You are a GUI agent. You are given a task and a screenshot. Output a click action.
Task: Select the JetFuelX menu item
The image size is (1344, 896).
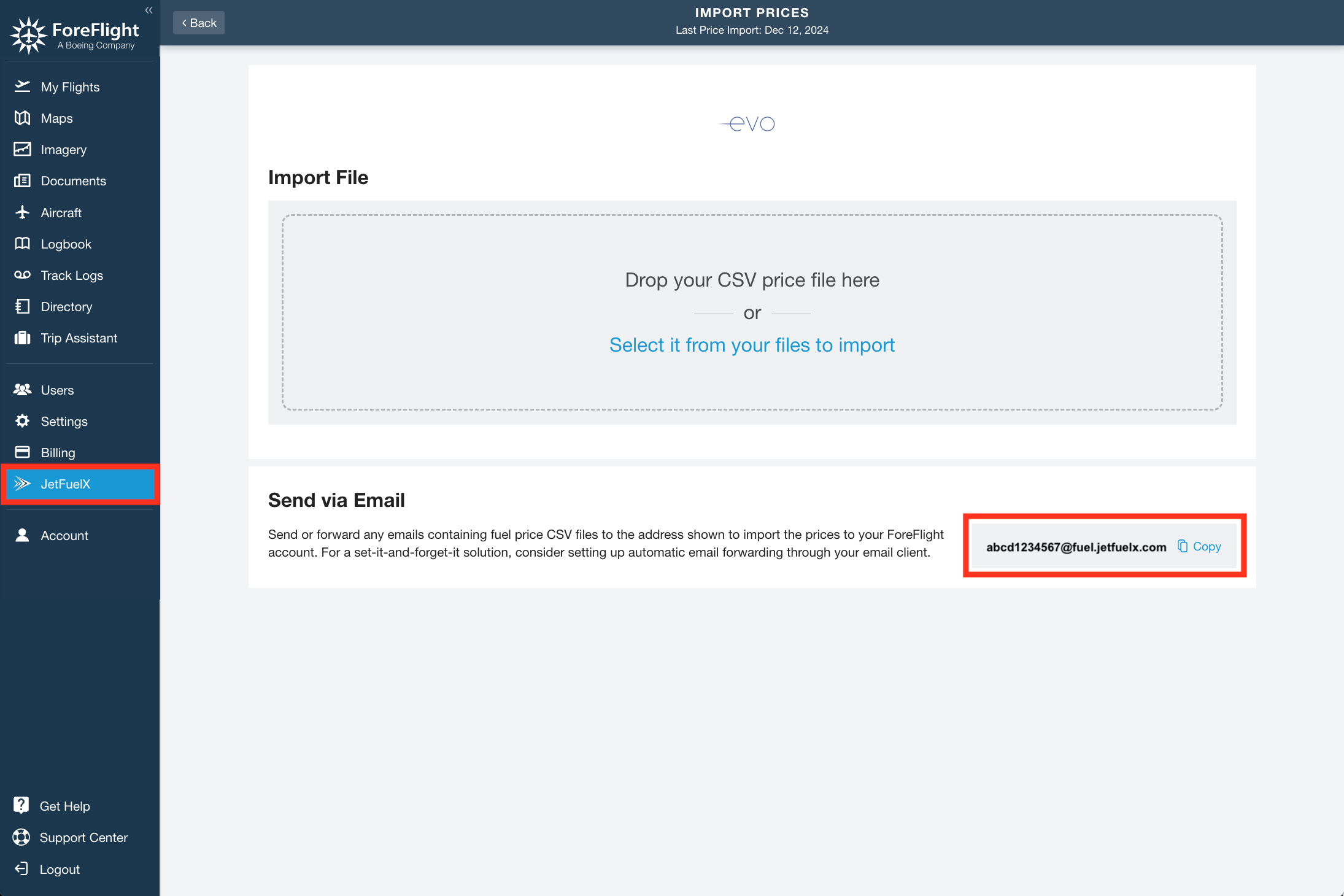pyautogui.click(x=80, y=484)
